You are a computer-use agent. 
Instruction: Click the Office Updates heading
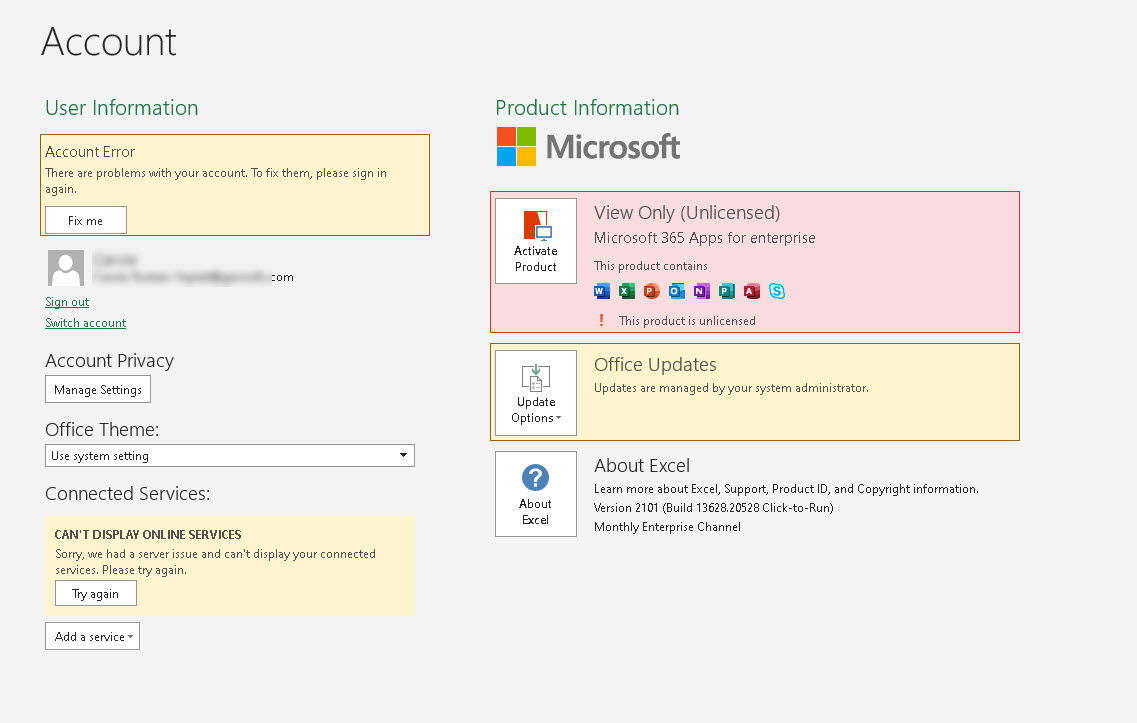coord(655,365)
